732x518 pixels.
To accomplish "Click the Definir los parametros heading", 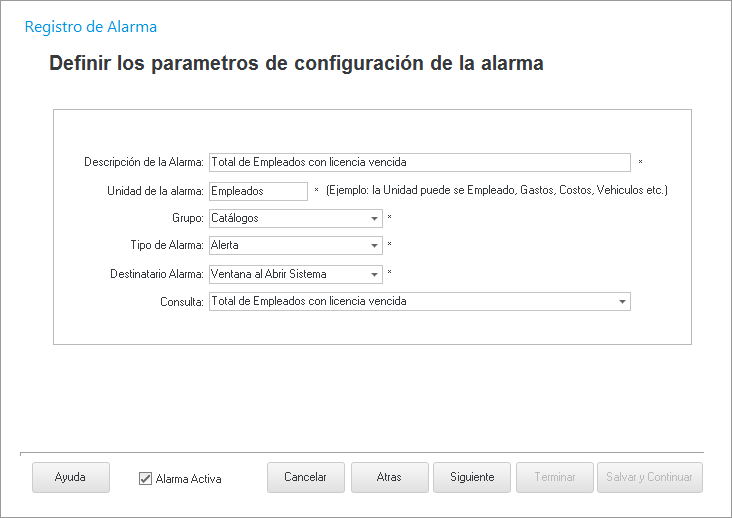I will (296, 63).
